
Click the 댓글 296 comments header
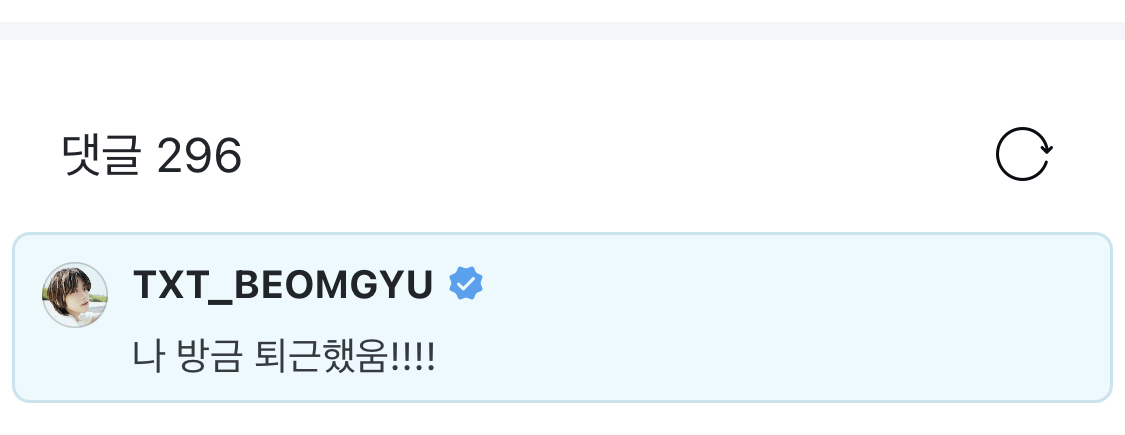point(152,156)
